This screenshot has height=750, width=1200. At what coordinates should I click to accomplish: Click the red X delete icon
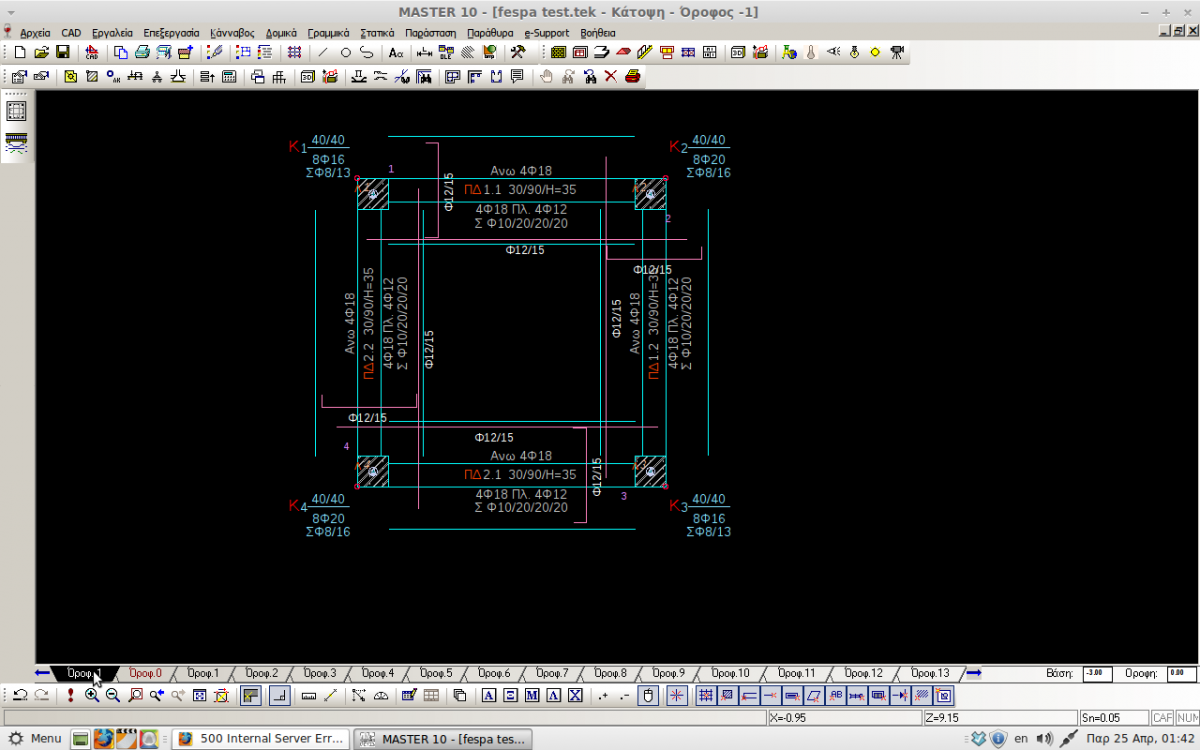point(610,77)
